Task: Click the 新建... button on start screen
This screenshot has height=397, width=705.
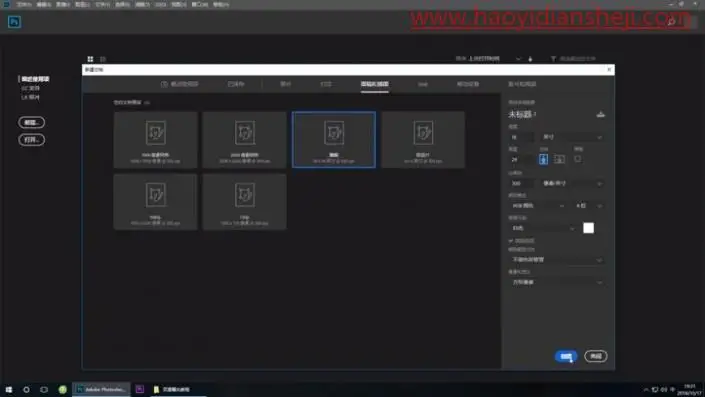Action: 31,122
